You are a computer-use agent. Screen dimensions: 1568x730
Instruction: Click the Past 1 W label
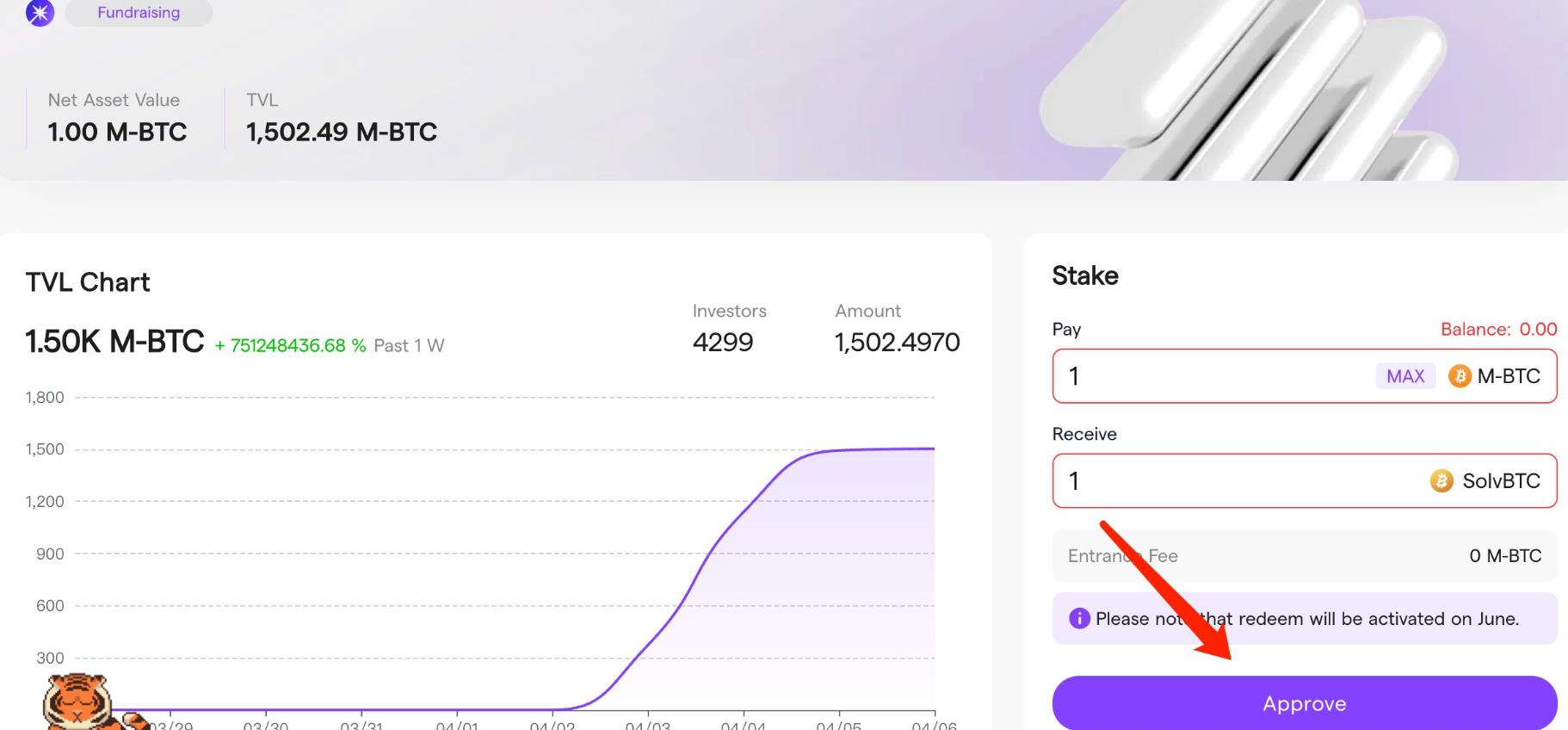pos(409,345)
